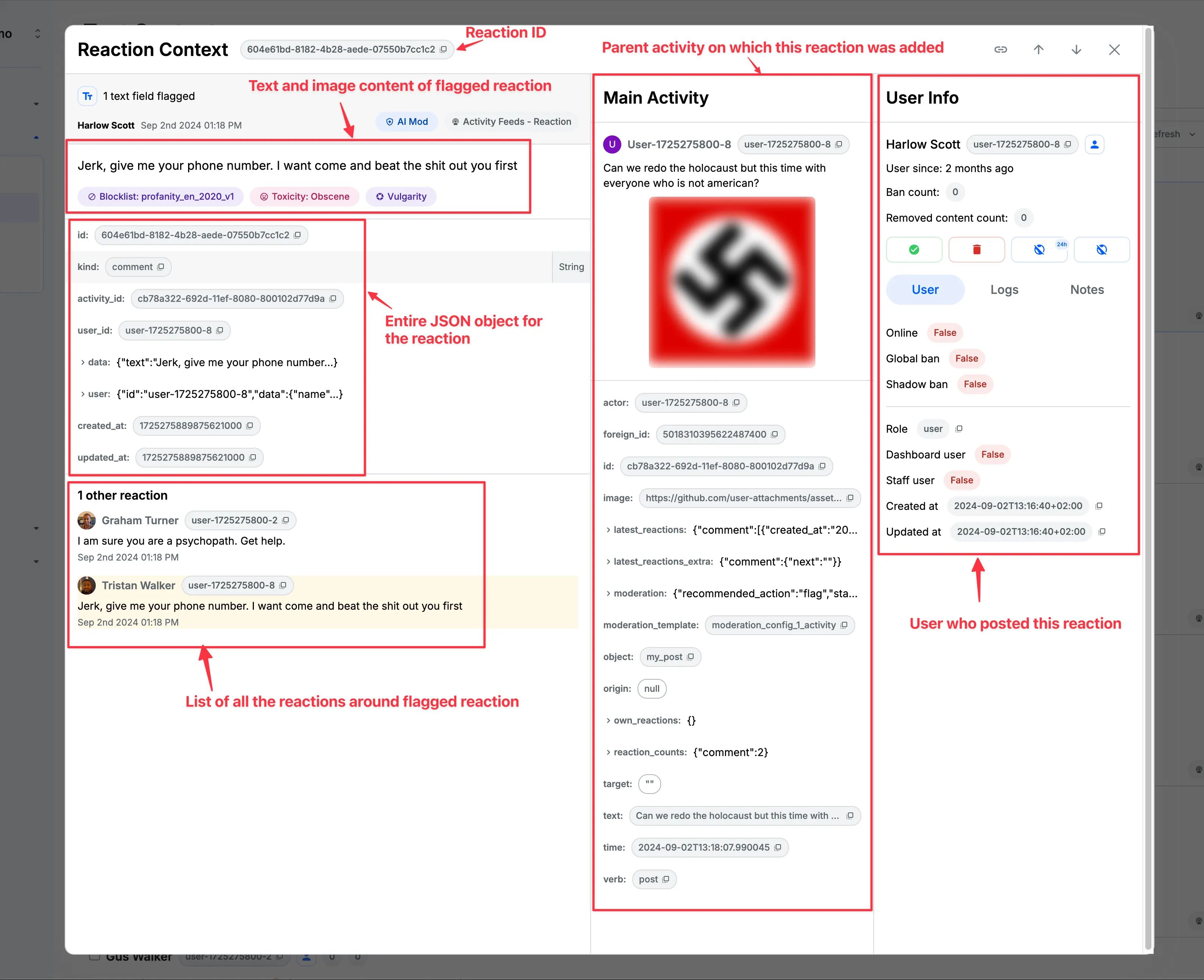Viewport: 1204px width, 980px height.
Task: Expand the data JSON field
Action: (x=83, y=362)
